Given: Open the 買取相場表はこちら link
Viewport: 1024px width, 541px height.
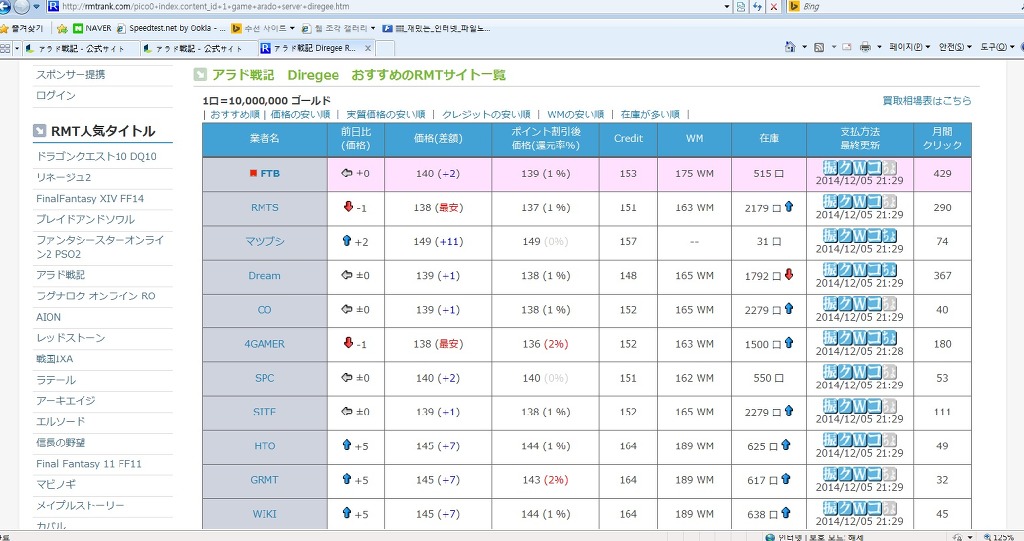Looking at the screenshot, I should pos(927,101).
